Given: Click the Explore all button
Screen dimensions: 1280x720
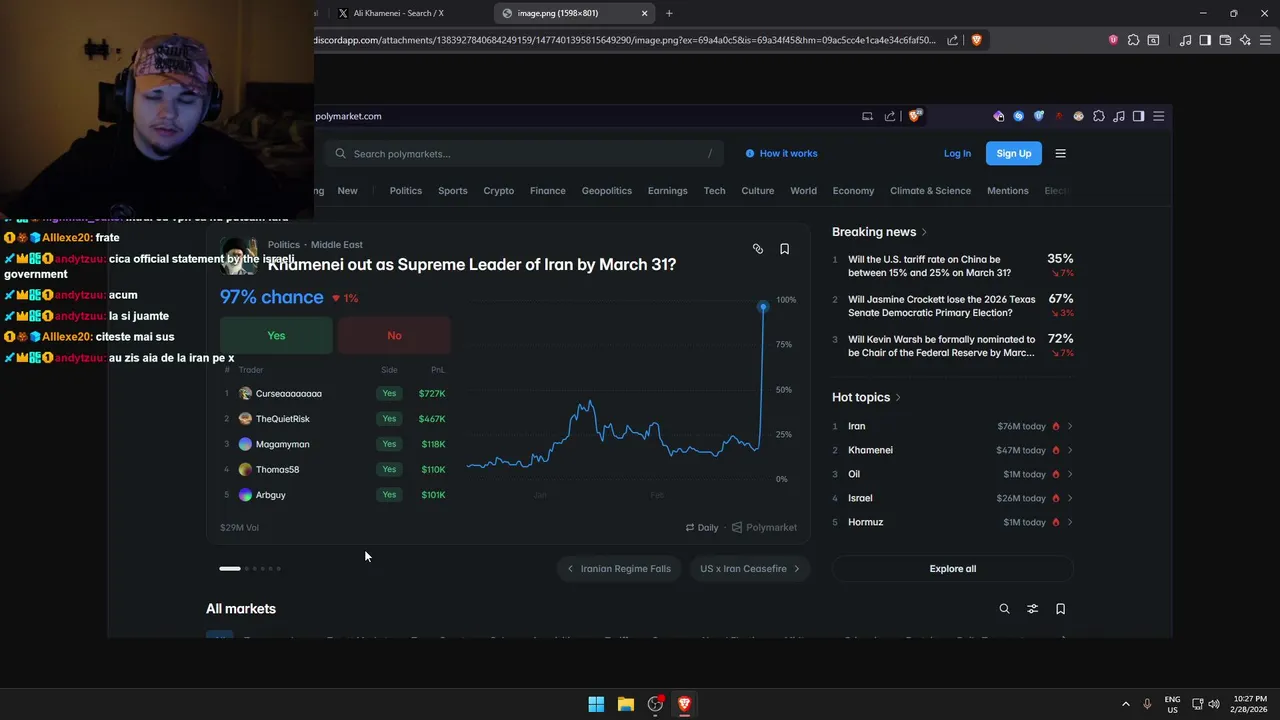Looking at the screenshot, I should (953, 569).
